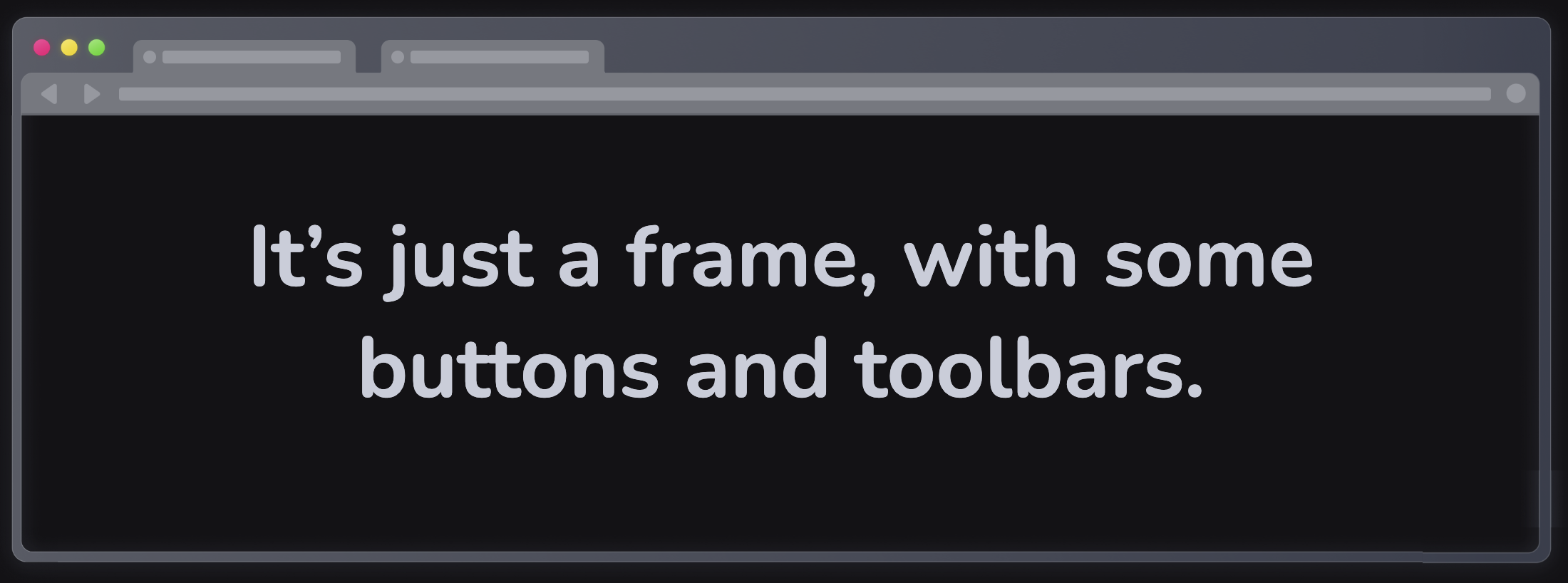Click the first tab's title placeholder bar
Image resolution: width=1568 pixels, height=583 pixels.
coord(252,57)
